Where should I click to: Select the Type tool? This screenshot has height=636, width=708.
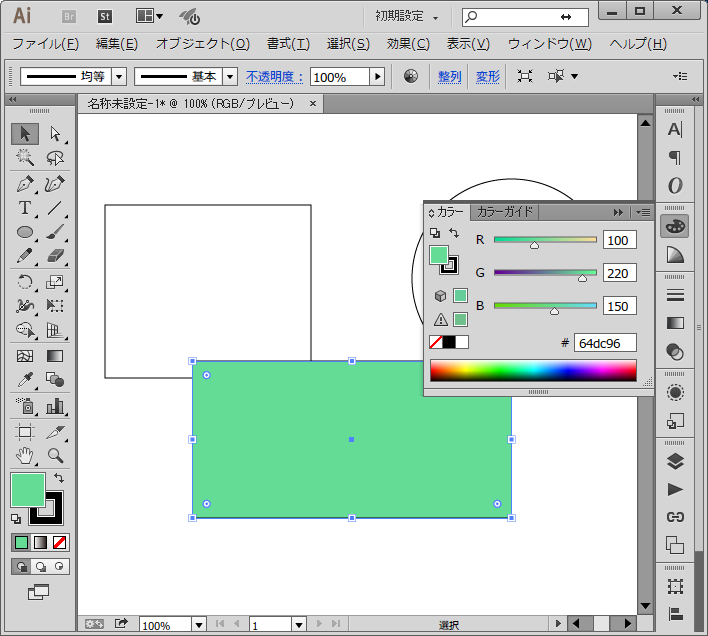[x=25, y=208]
